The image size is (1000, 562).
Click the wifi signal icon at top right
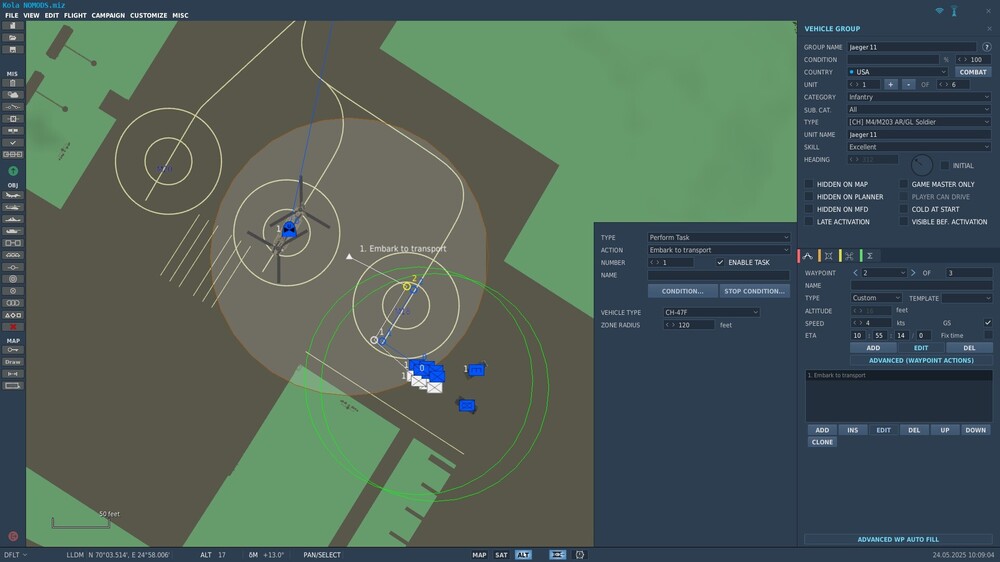tap(939, 11)
